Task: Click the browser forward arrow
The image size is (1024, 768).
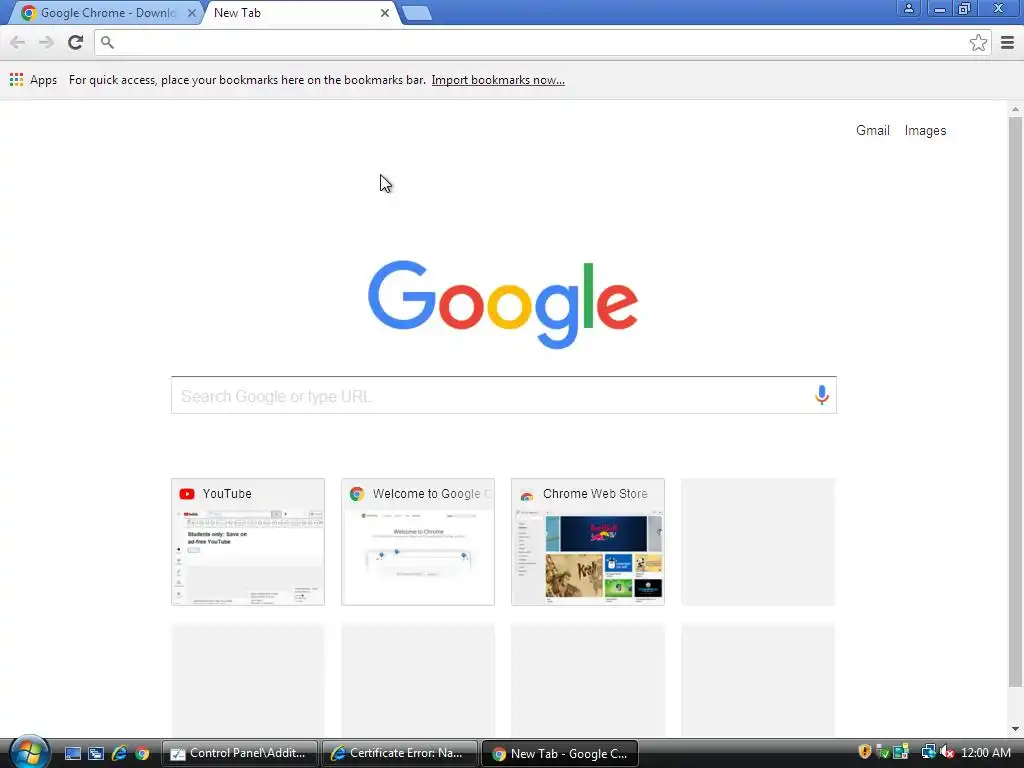Action: click(46, 42)
